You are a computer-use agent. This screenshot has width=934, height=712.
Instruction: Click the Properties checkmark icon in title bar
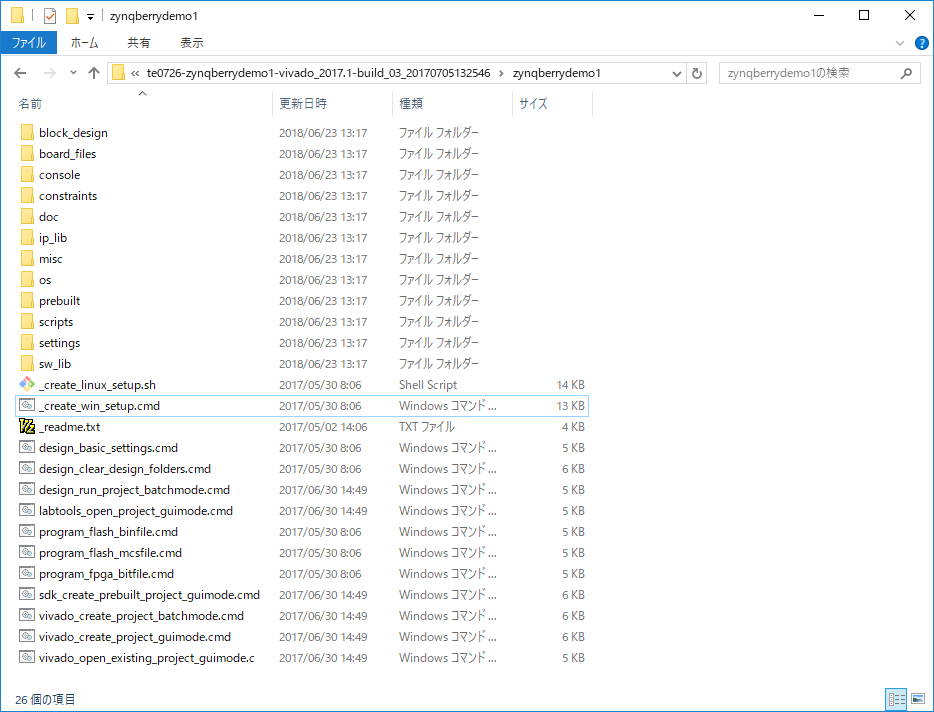point(50,16)
